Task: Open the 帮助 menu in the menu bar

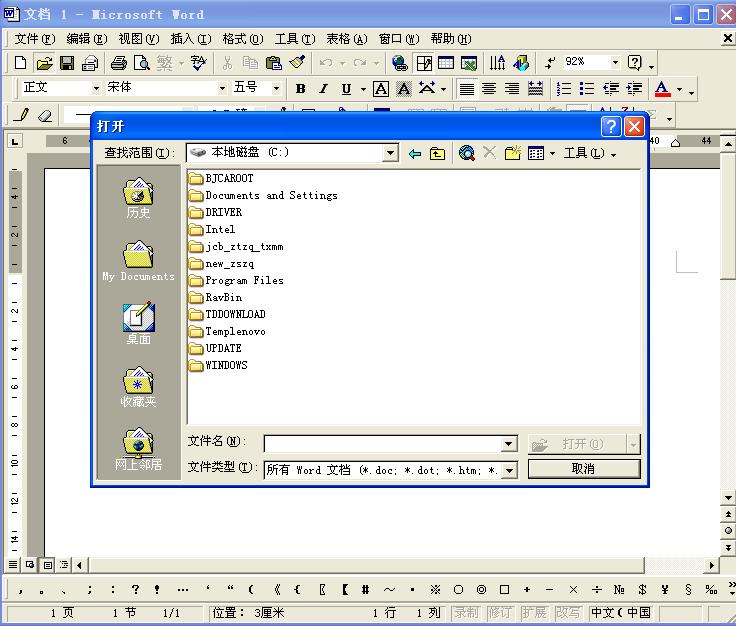Action: (450, 39)
